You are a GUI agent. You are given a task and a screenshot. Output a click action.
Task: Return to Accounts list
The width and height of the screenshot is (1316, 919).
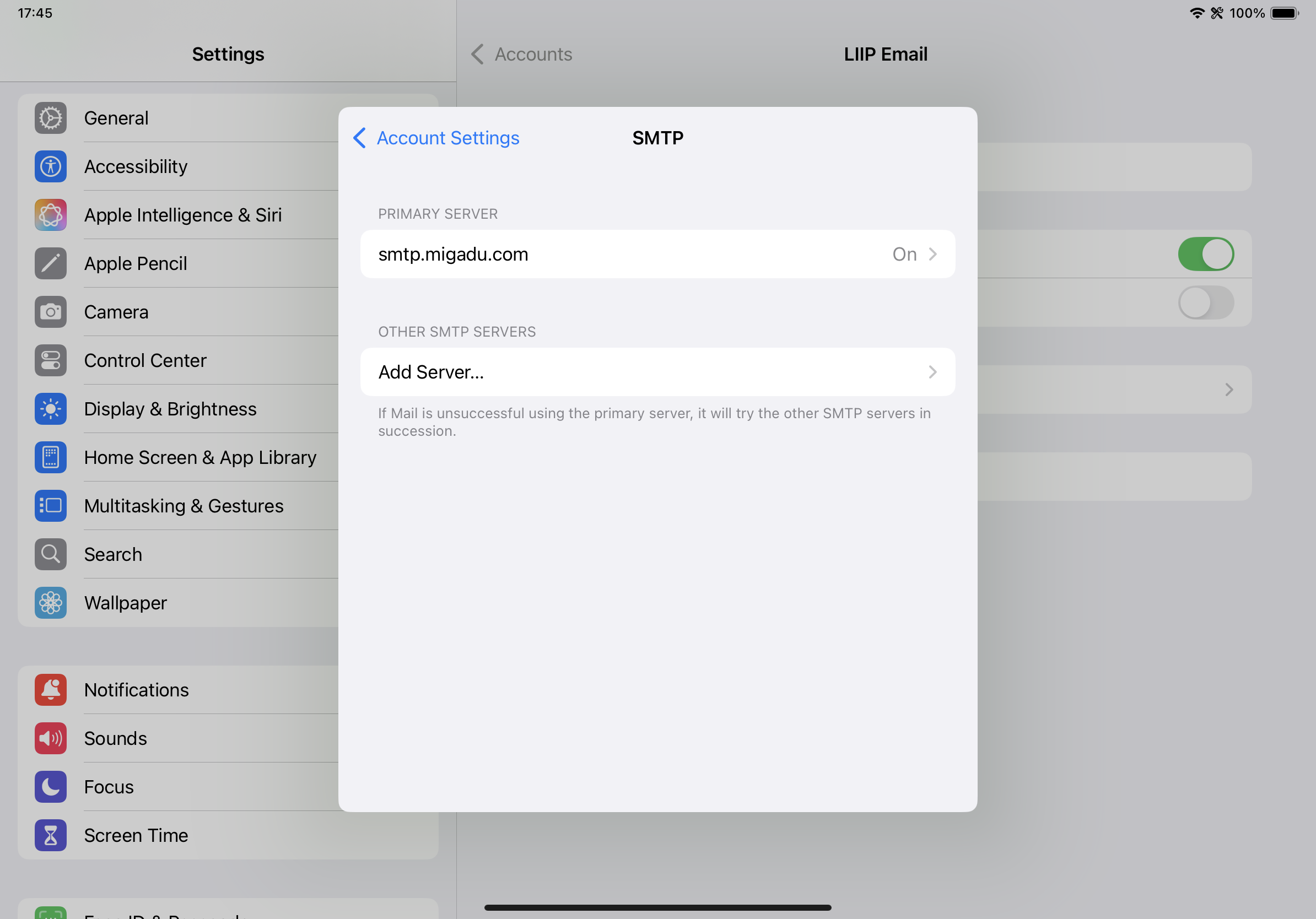tap(521, 55)
